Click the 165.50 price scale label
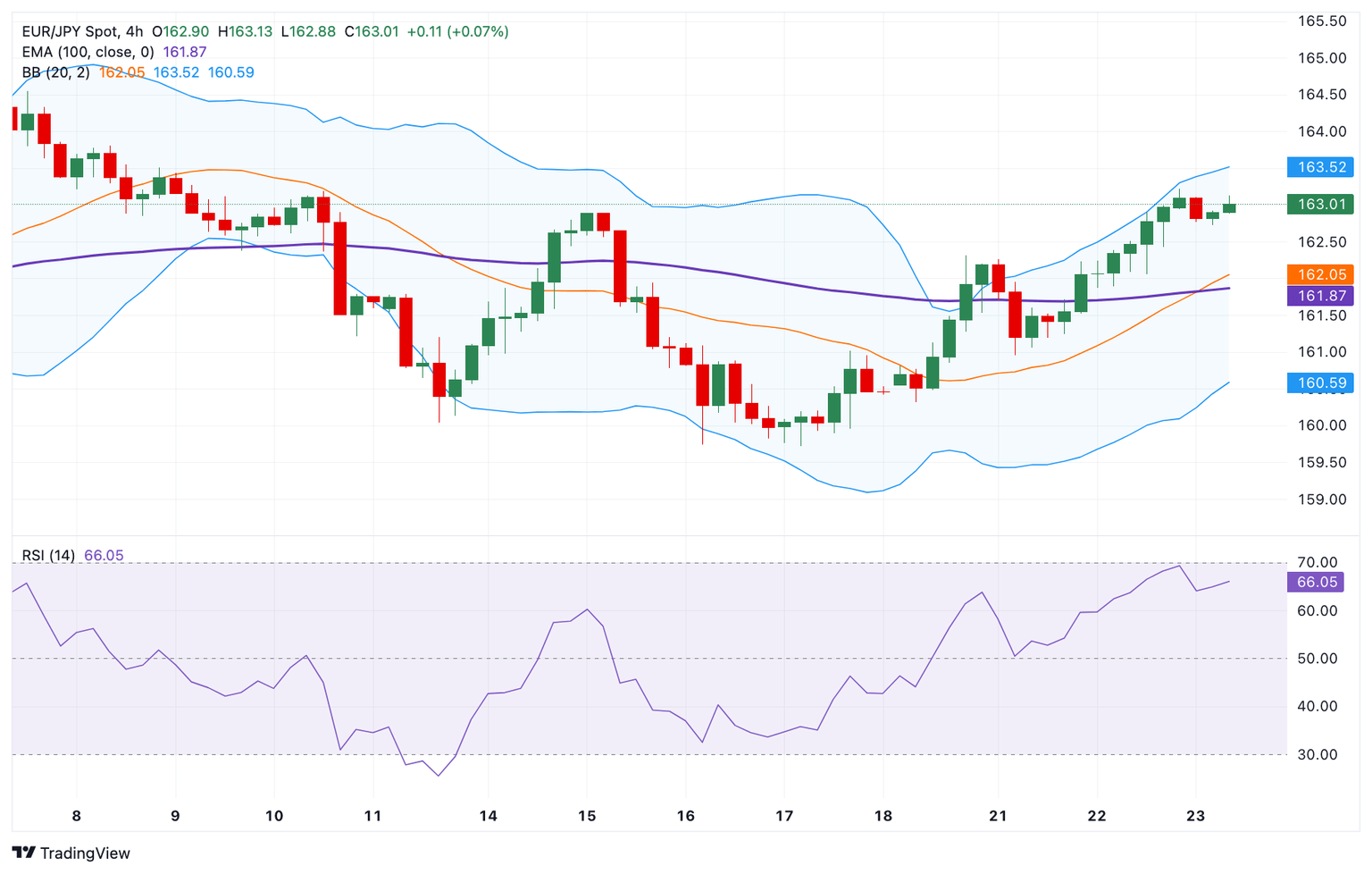The width and height of the screenshot is (1372, 874). click(x=1321, y=21)
